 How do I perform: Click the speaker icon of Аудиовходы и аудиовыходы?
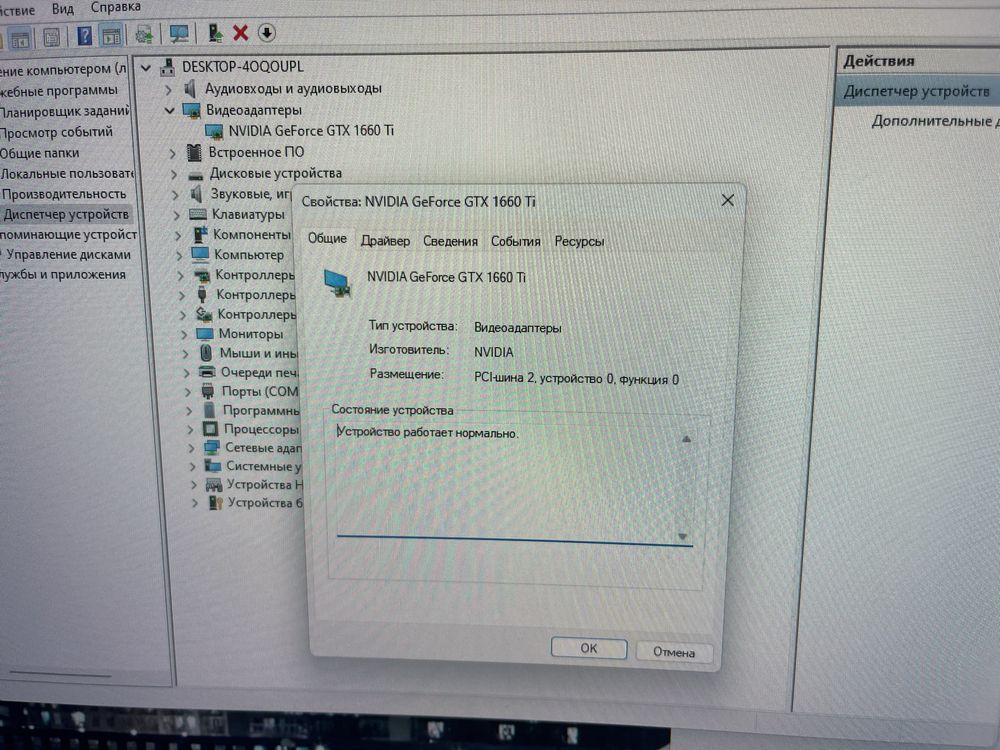click(190, 89)
